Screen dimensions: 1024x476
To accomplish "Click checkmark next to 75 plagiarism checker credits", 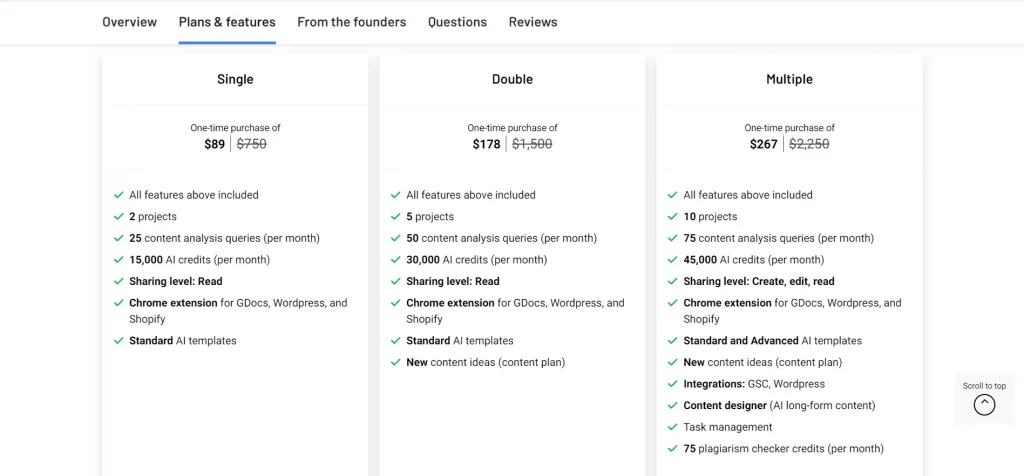I will coord(673,449).
